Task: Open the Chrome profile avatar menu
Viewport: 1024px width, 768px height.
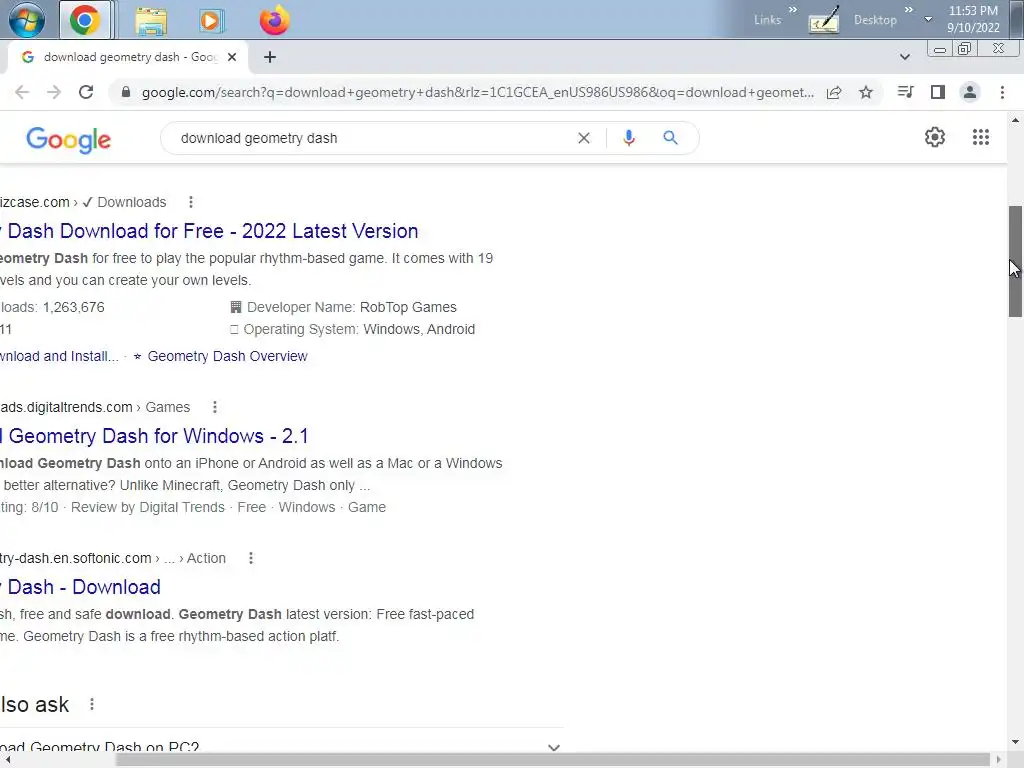Action: pos(970,92)
